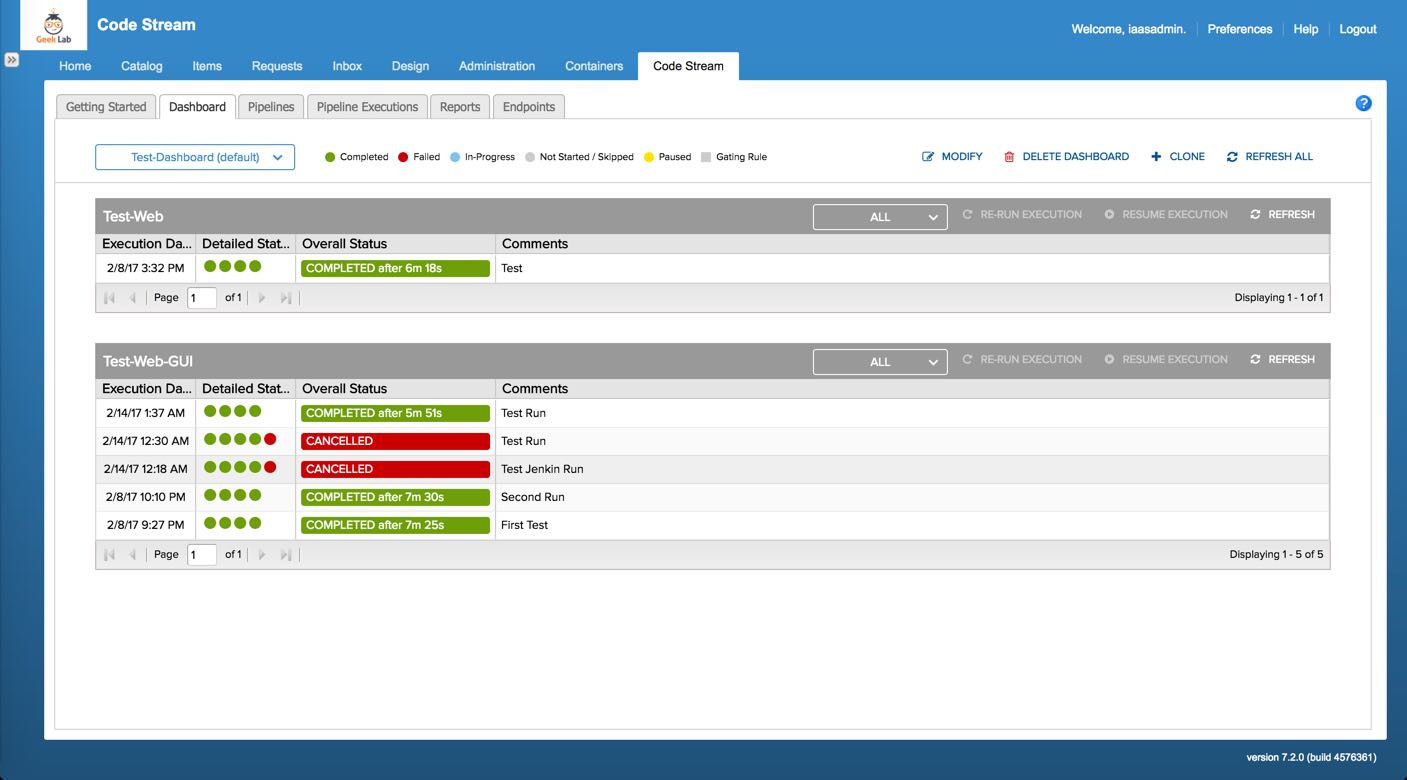This screenshot has height=780, width=1407.
Task: Expand the left sidebar with double-arrow icon
Action: click(x=12, y=60)
